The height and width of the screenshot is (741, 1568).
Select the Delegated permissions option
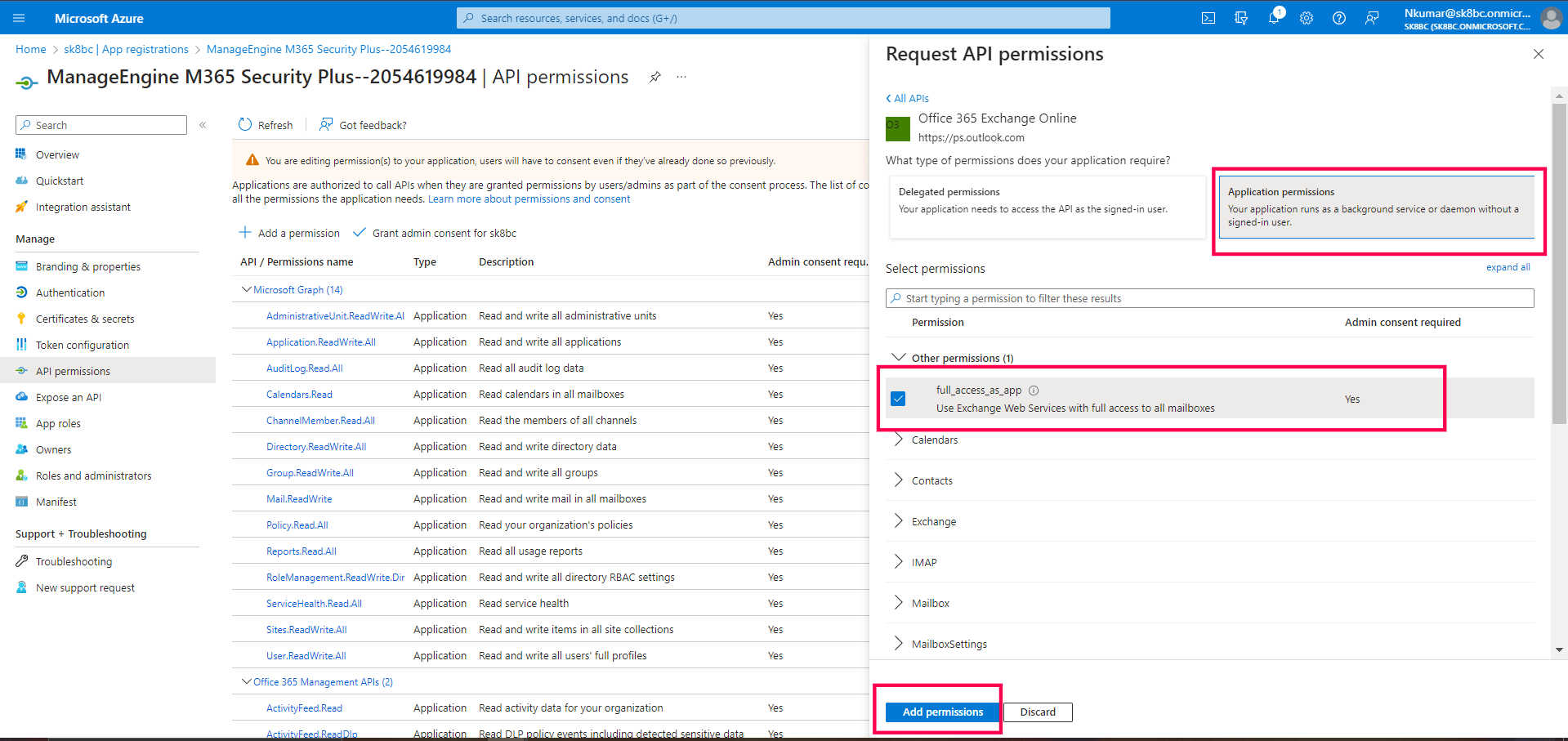tap(1047, 207)
